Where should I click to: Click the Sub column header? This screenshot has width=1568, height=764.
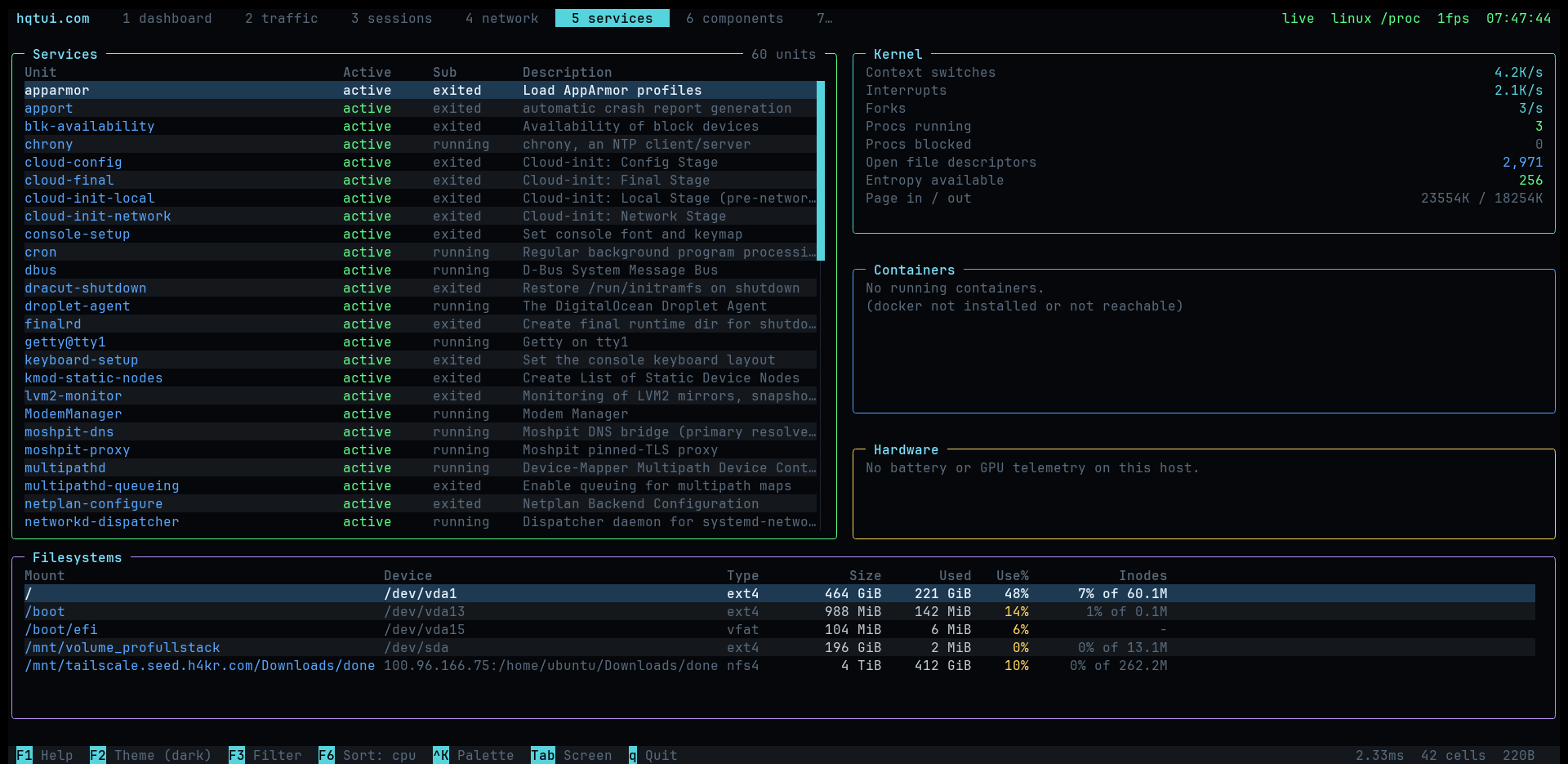click(x=445, y=72)
